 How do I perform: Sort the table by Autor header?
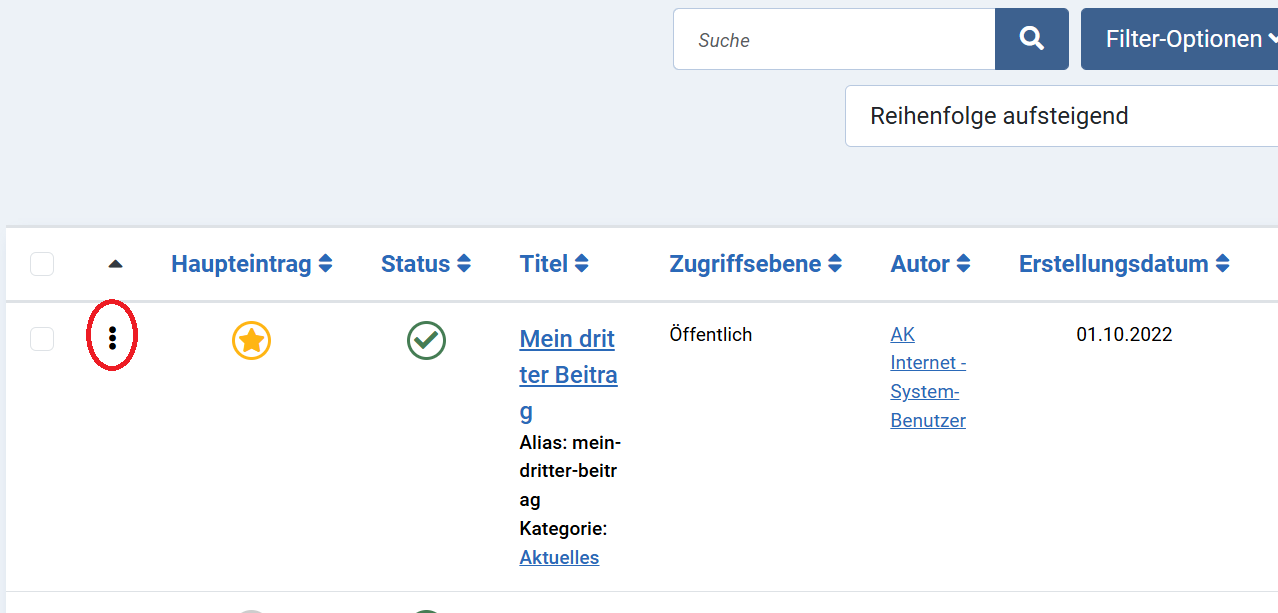point(930,264)
